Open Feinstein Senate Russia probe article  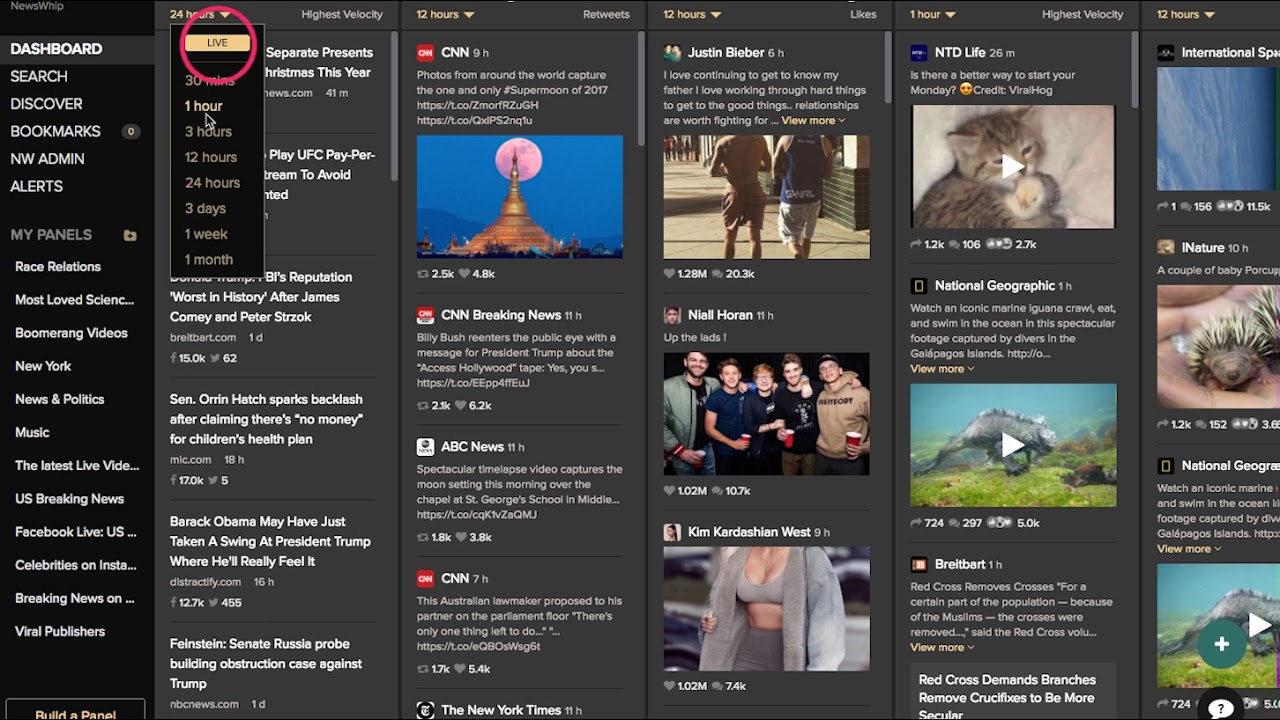point(266,664)
